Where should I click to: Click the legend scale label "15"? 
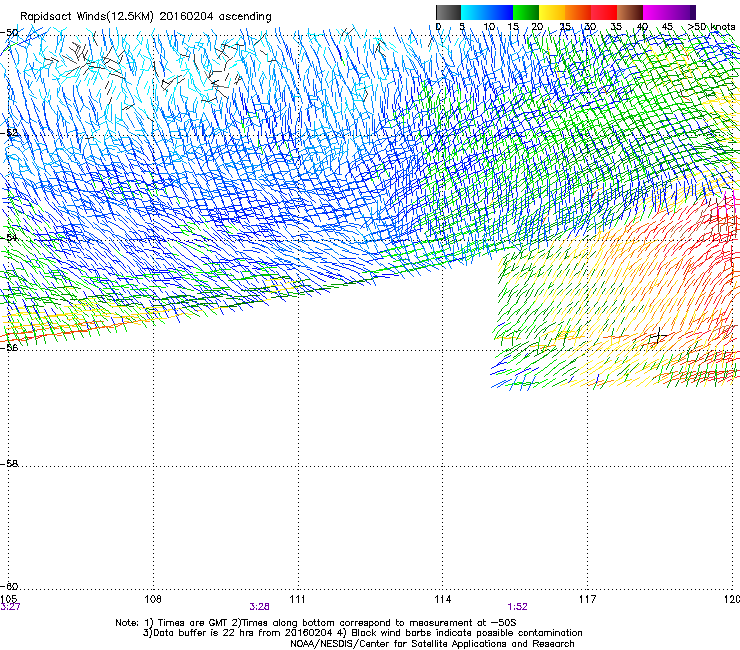coord(513,27)
